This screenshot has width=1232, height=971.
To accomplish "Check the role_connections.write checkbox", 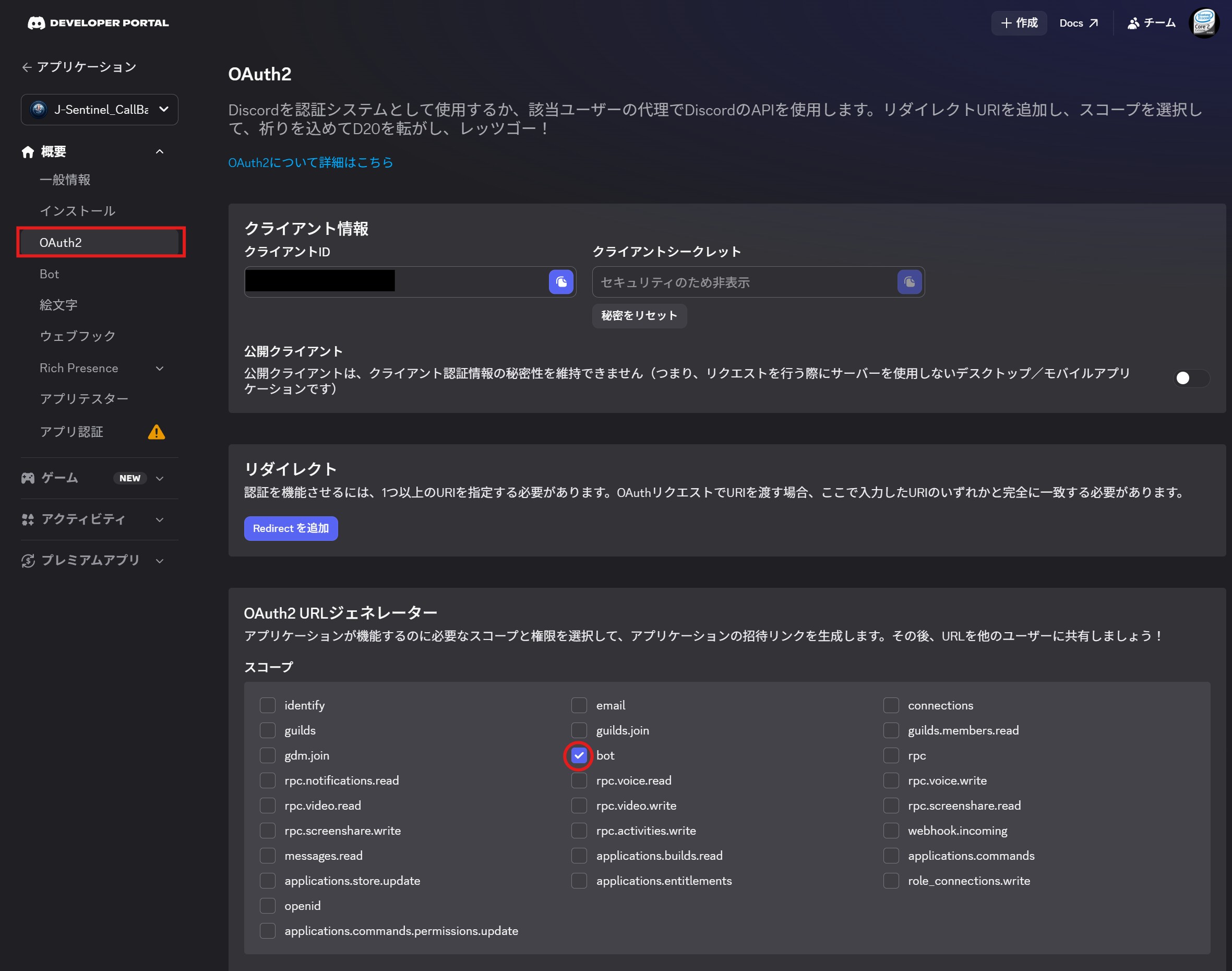I will point(890,881).
